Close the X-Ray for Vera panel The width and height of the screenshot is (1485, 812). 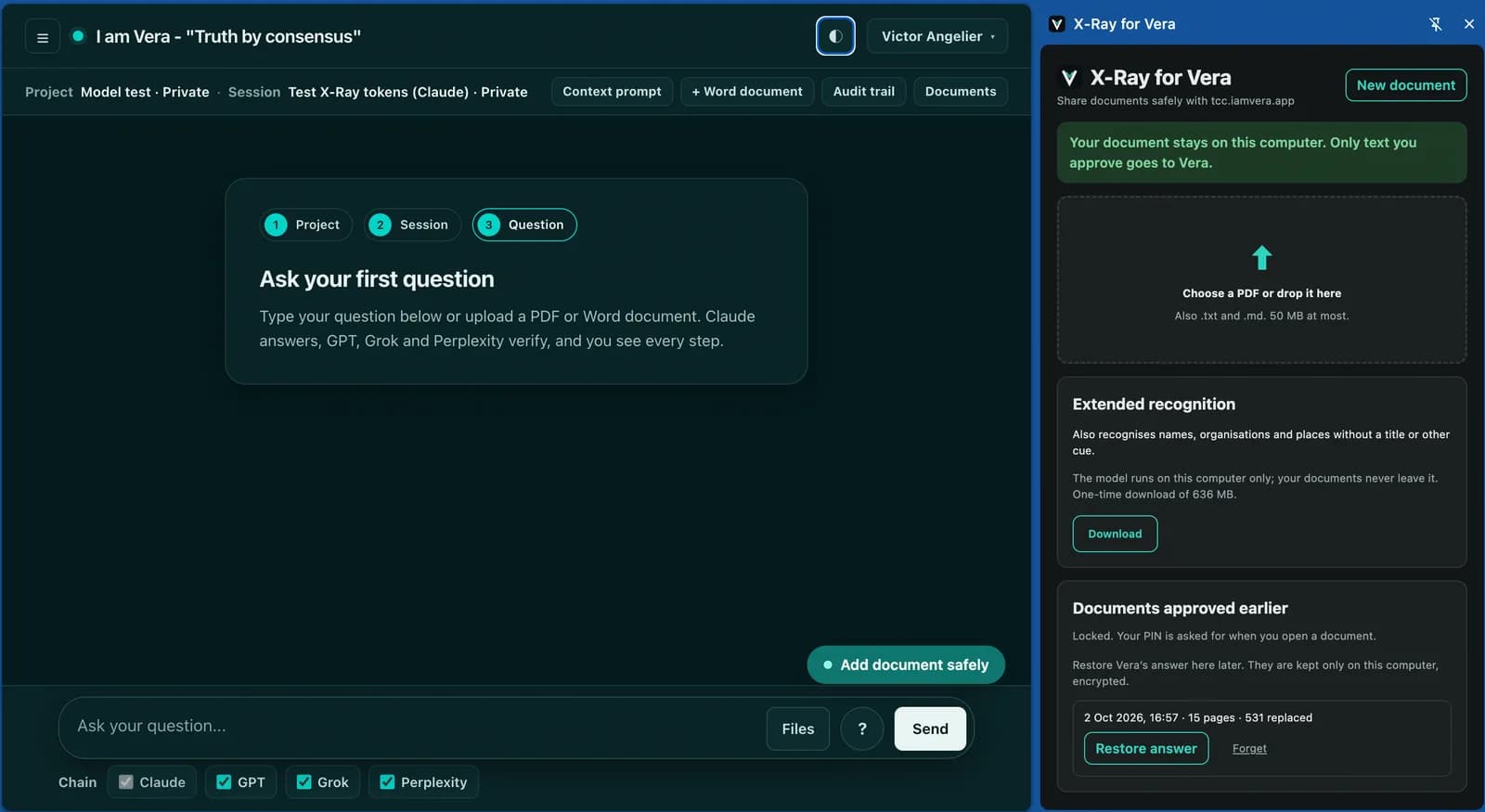click(x=1468, y=24)
